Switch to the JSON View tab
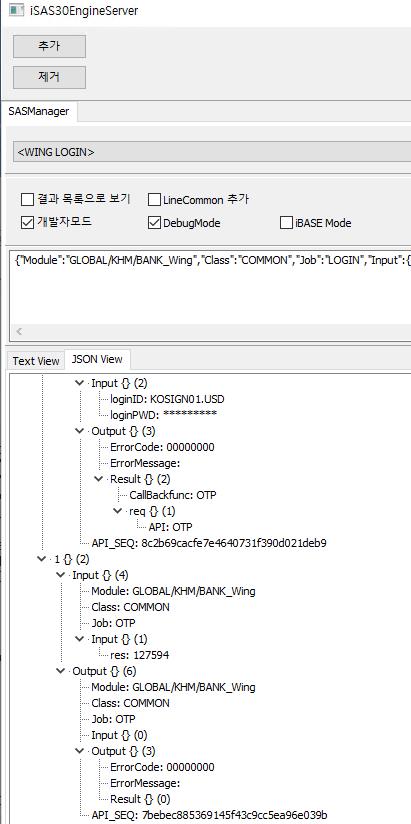This screenshot has height=824, width=411. click(97, 359)
